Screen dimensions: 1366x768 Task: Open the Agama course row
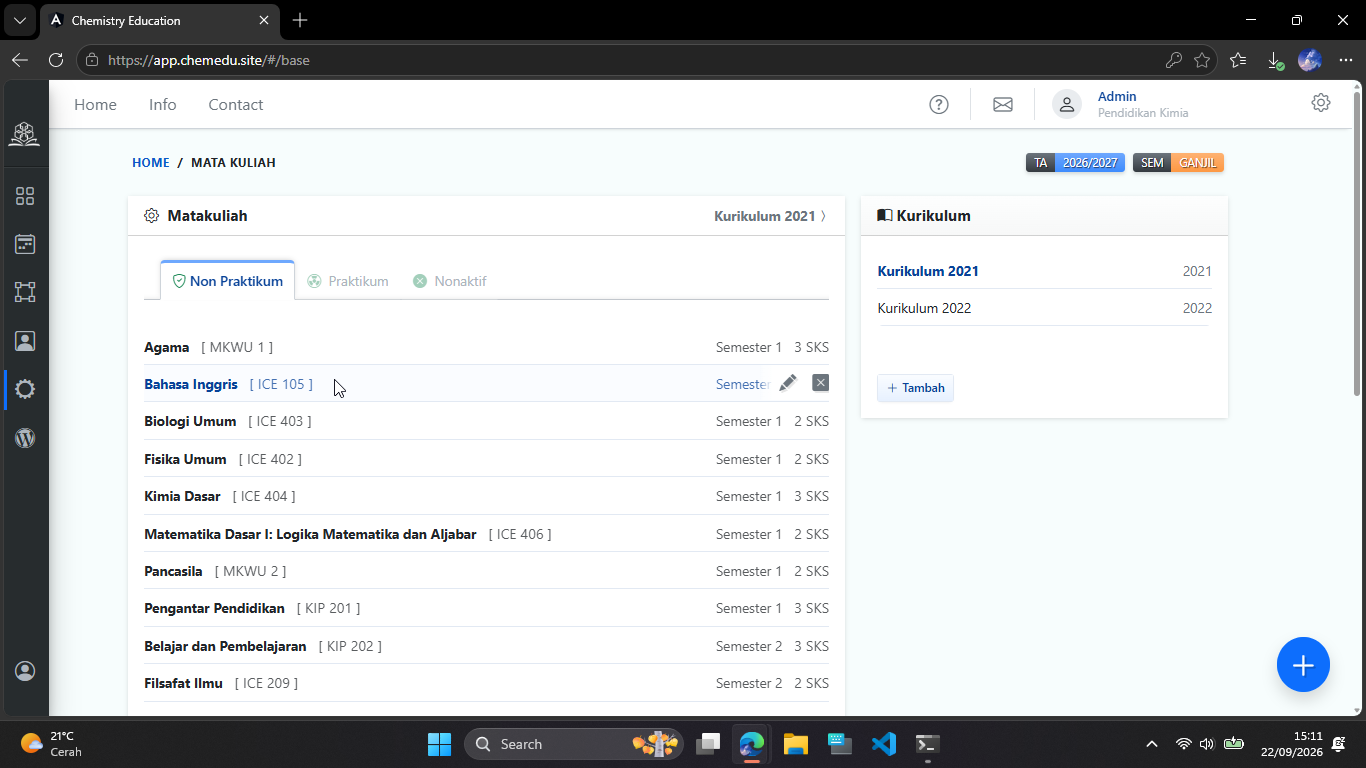point(486,347)
